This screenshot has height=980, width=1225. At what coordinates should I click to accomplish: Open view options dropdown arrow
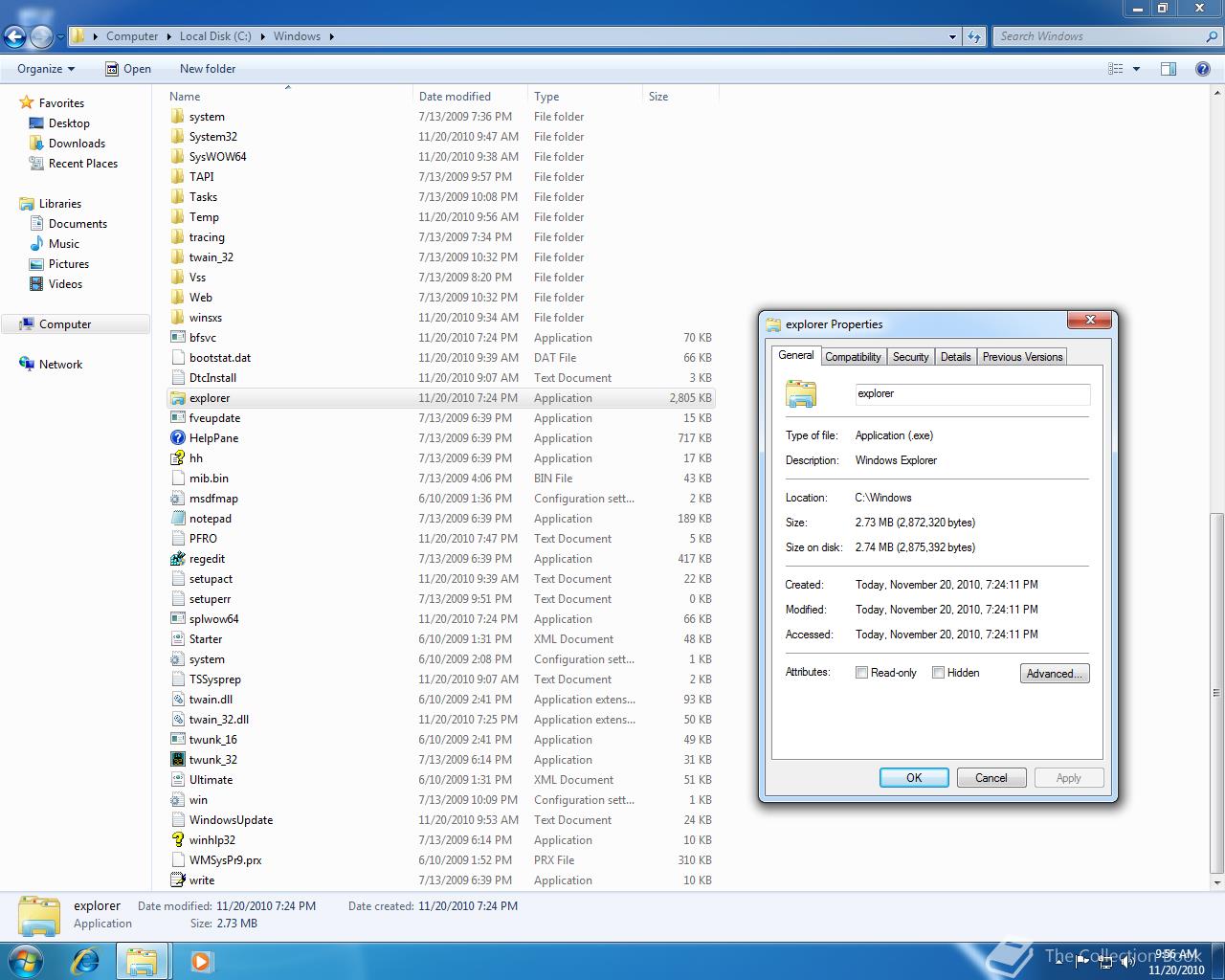1136,69
